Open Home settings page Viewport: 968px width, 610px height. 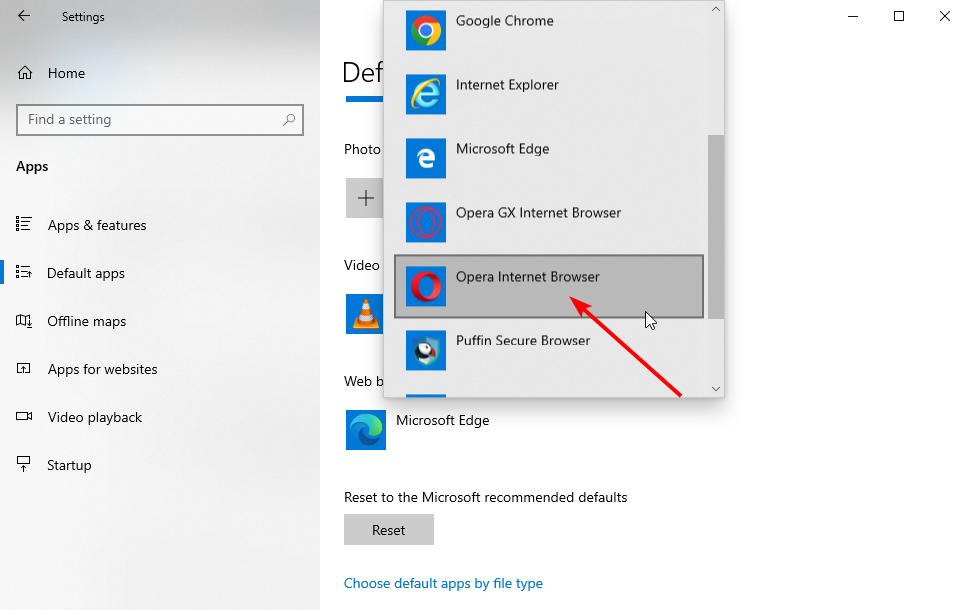pos(160,73)
